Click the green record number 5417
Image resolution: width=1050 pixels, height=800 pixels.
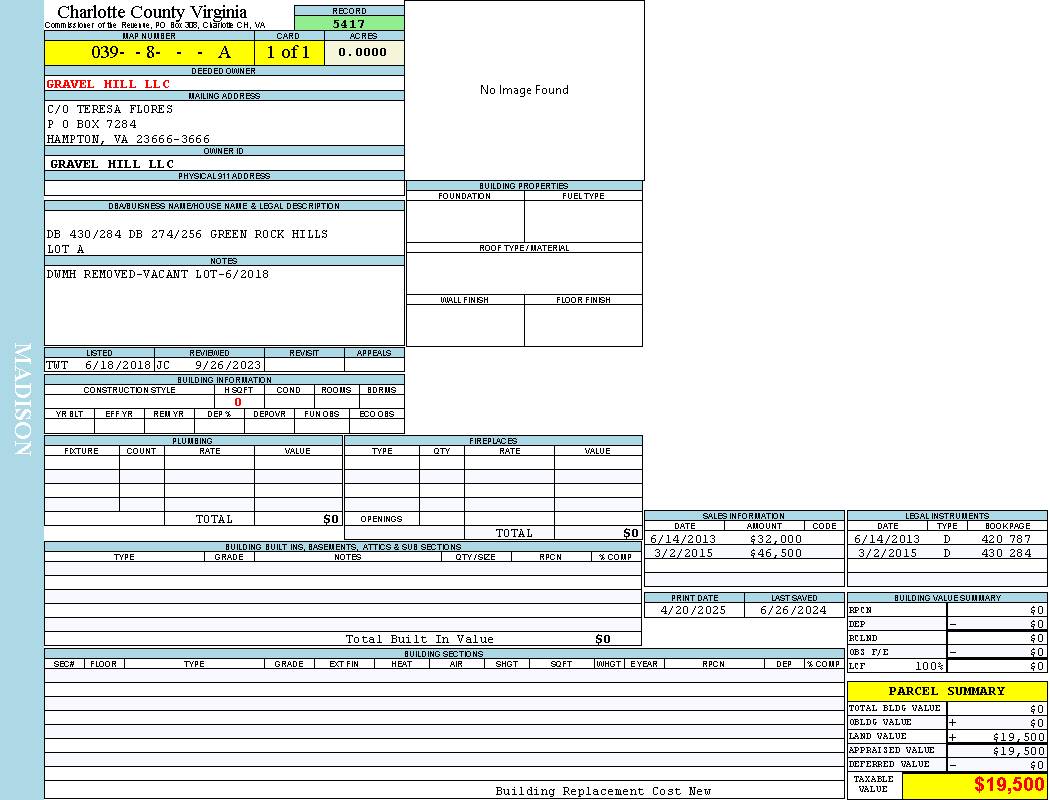coord(349,24)
